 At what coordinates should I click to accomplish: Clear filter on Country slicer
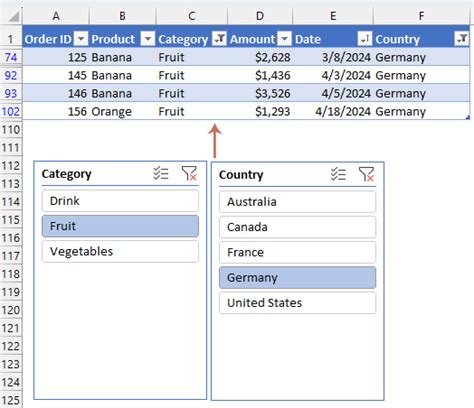click(366, 174)
